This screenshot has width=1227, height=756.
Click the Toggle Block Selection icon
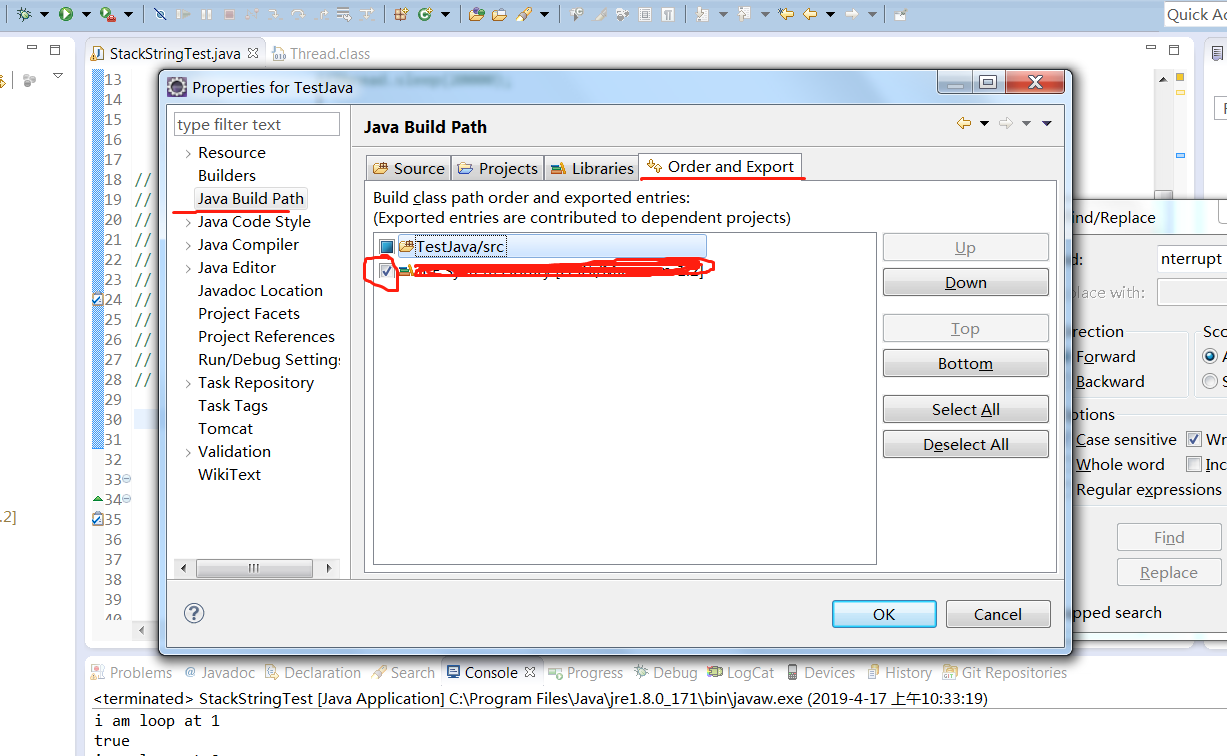coord(644,14)
